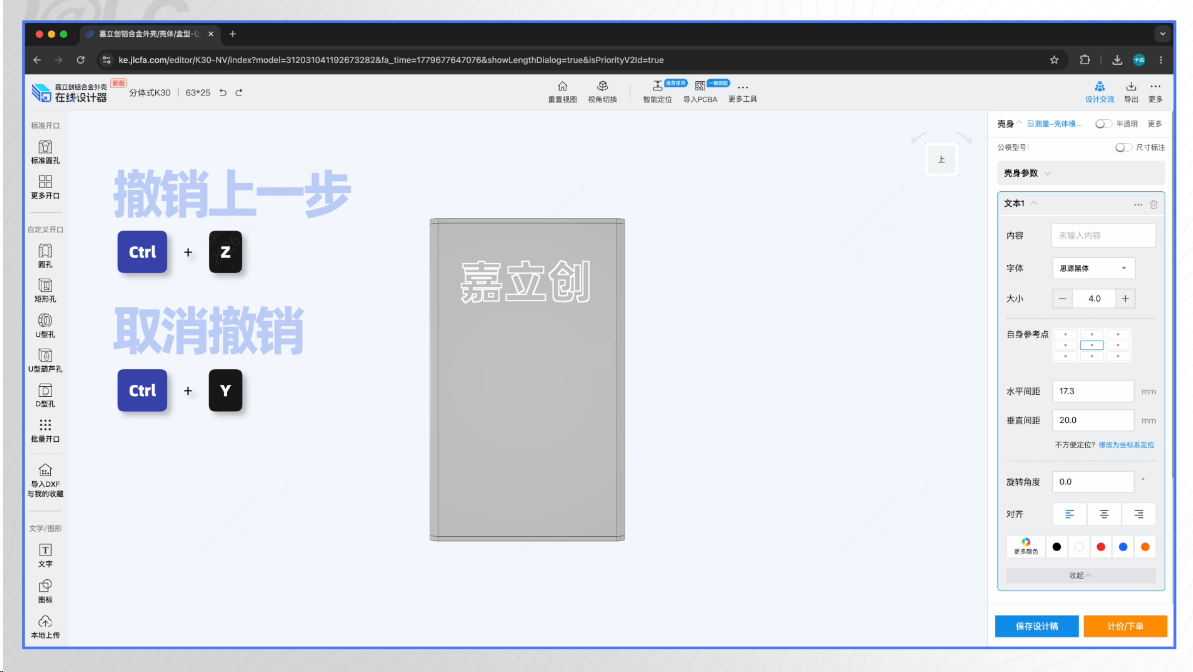Open 更多工具 more tools
The image size is (1193, 672).
point(743,92)
